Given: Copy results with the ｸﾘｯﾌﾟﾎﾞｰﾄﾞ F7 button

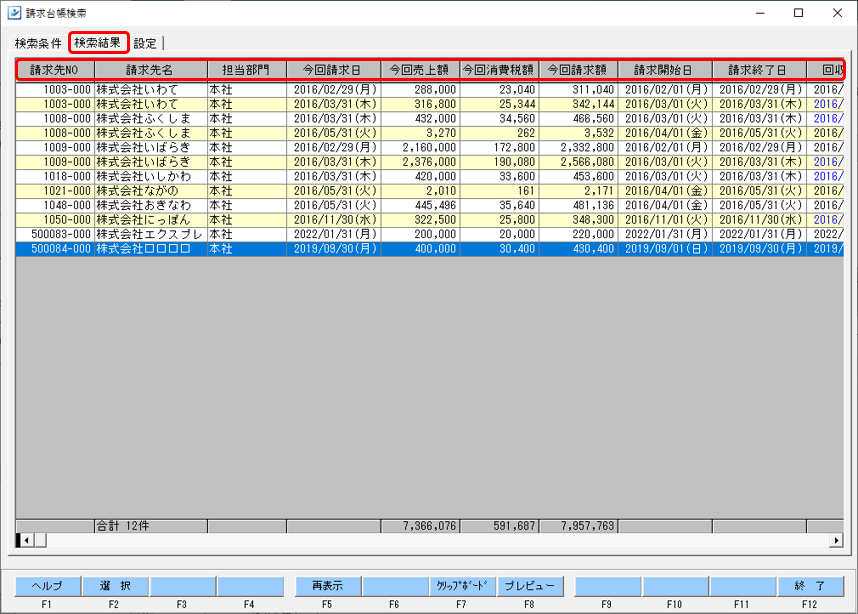Looking at the screenshot, I should click(462, 586).
